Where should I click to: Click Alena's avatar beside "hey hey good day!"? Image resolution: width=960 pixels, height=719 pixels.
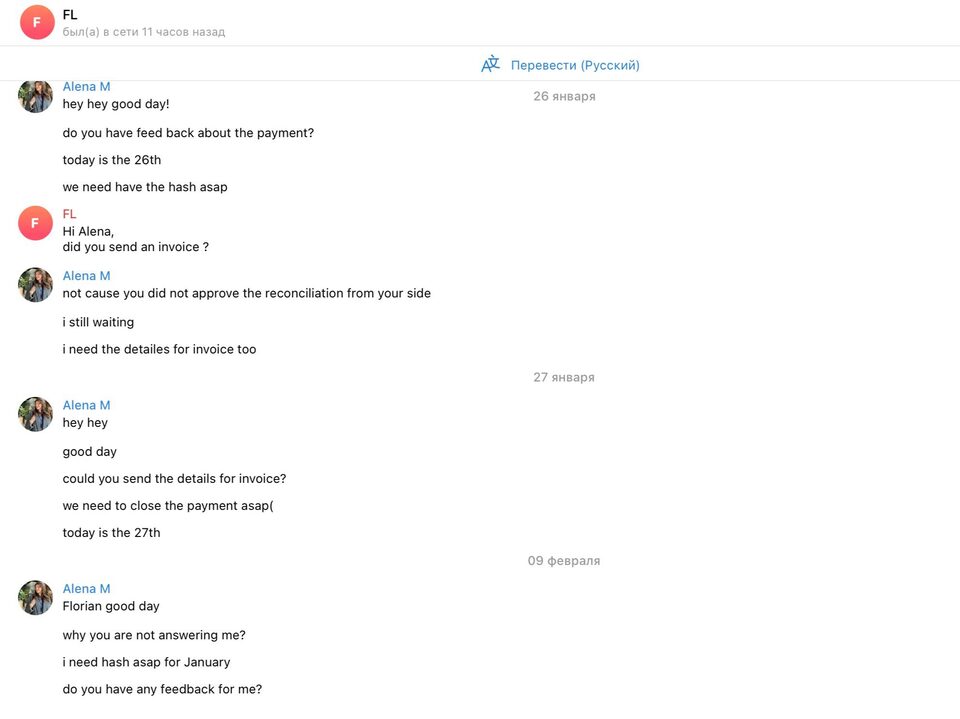click(36, 96)
